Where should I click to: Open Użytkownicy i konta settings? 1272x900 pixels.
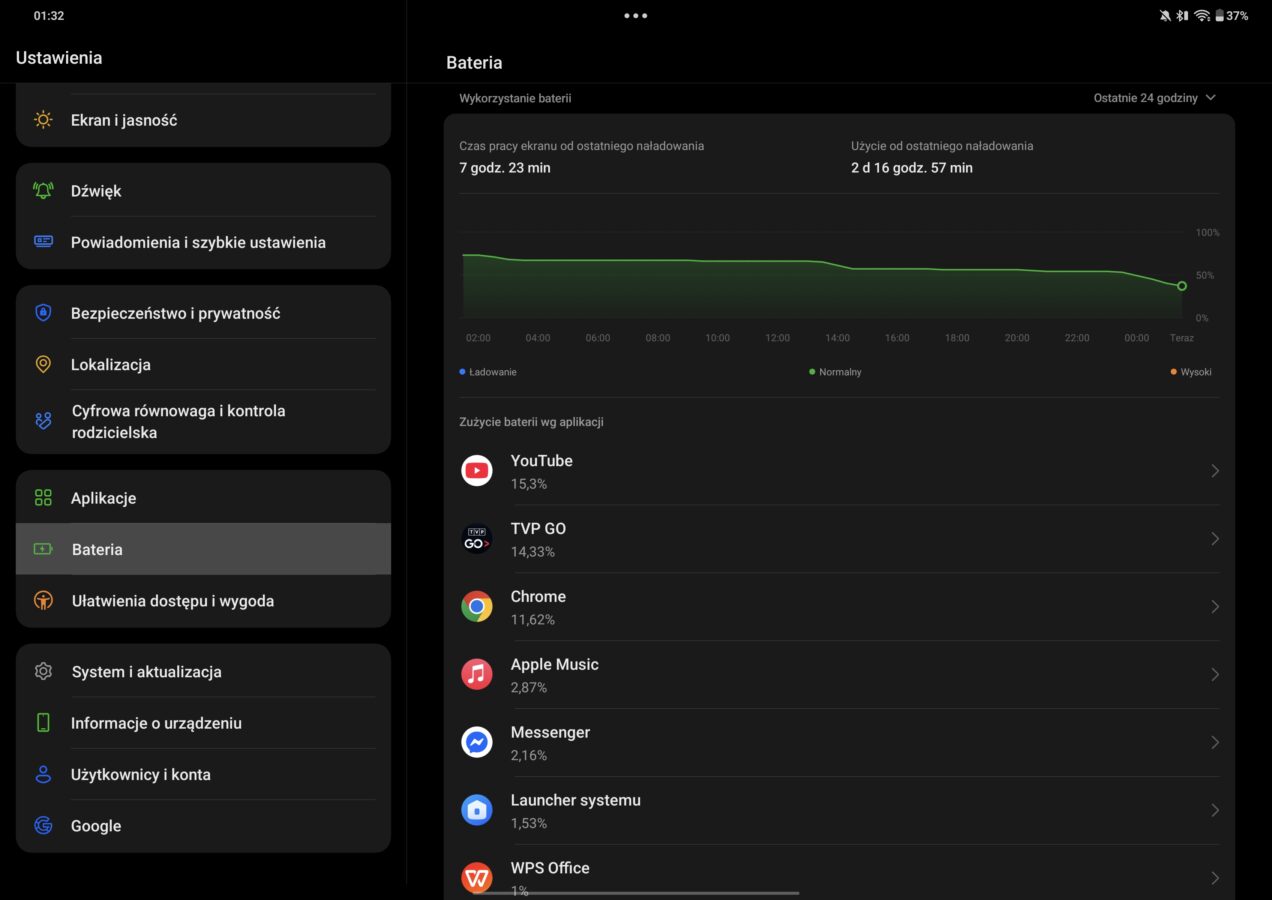203,774
